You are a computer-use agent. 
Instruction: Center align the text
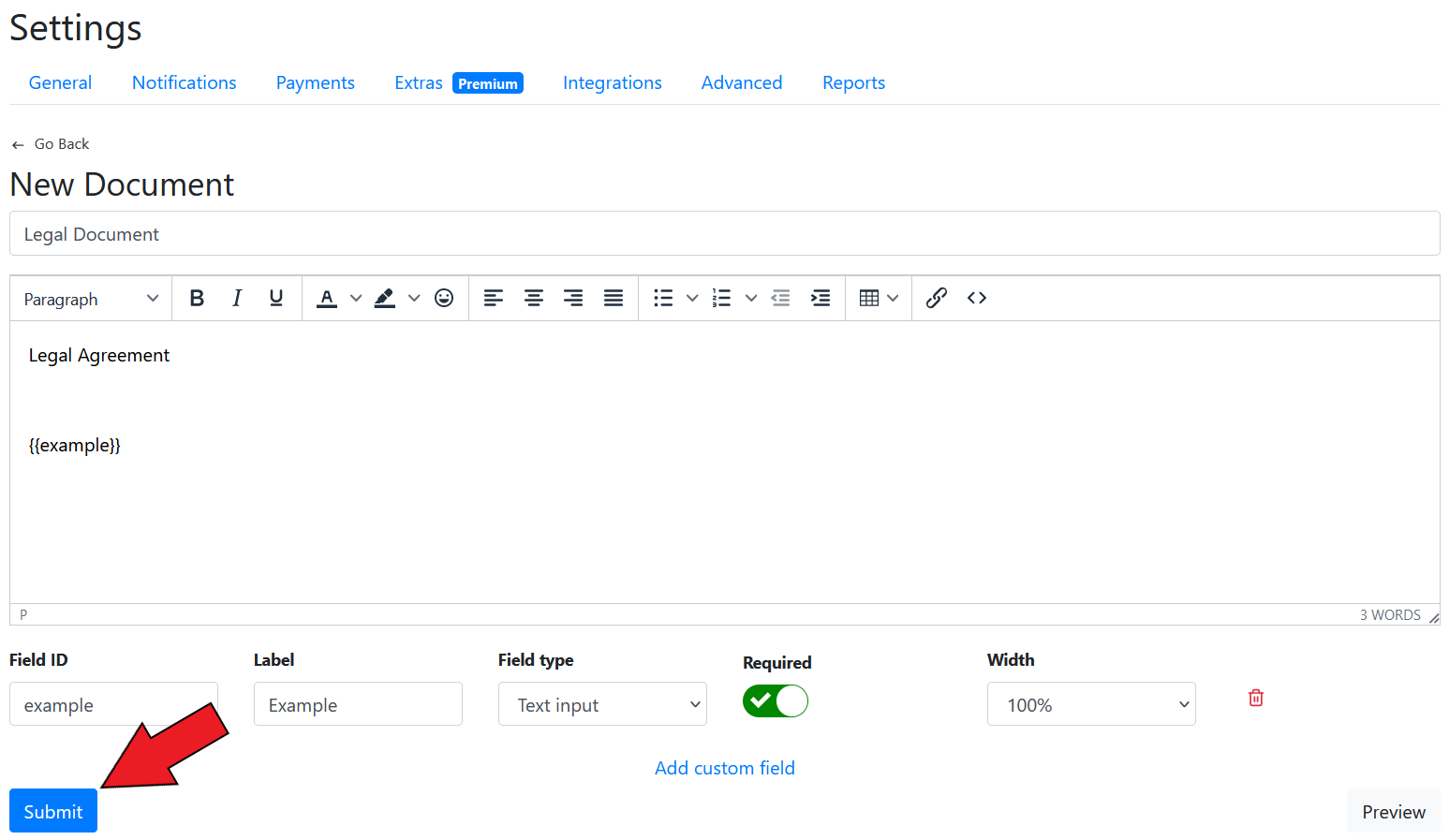(534, 298)
